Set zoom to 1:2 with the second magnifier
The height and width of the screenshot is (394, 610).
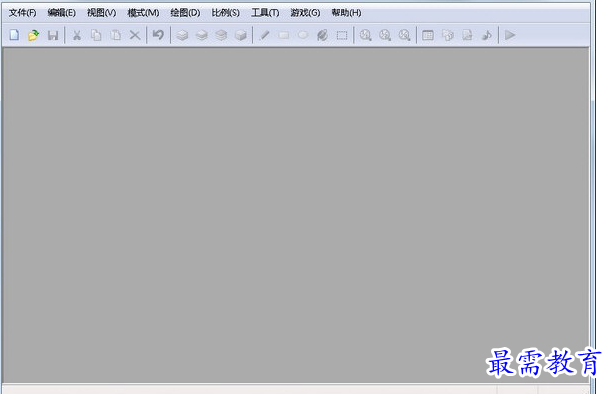(385, 35)
